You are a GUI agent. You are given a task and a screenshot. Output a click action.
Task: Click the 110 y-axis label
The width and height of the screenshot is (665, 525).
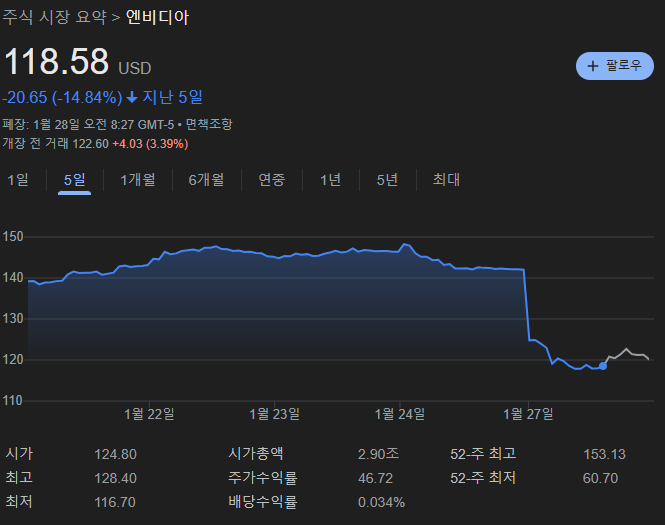[13, 401]
